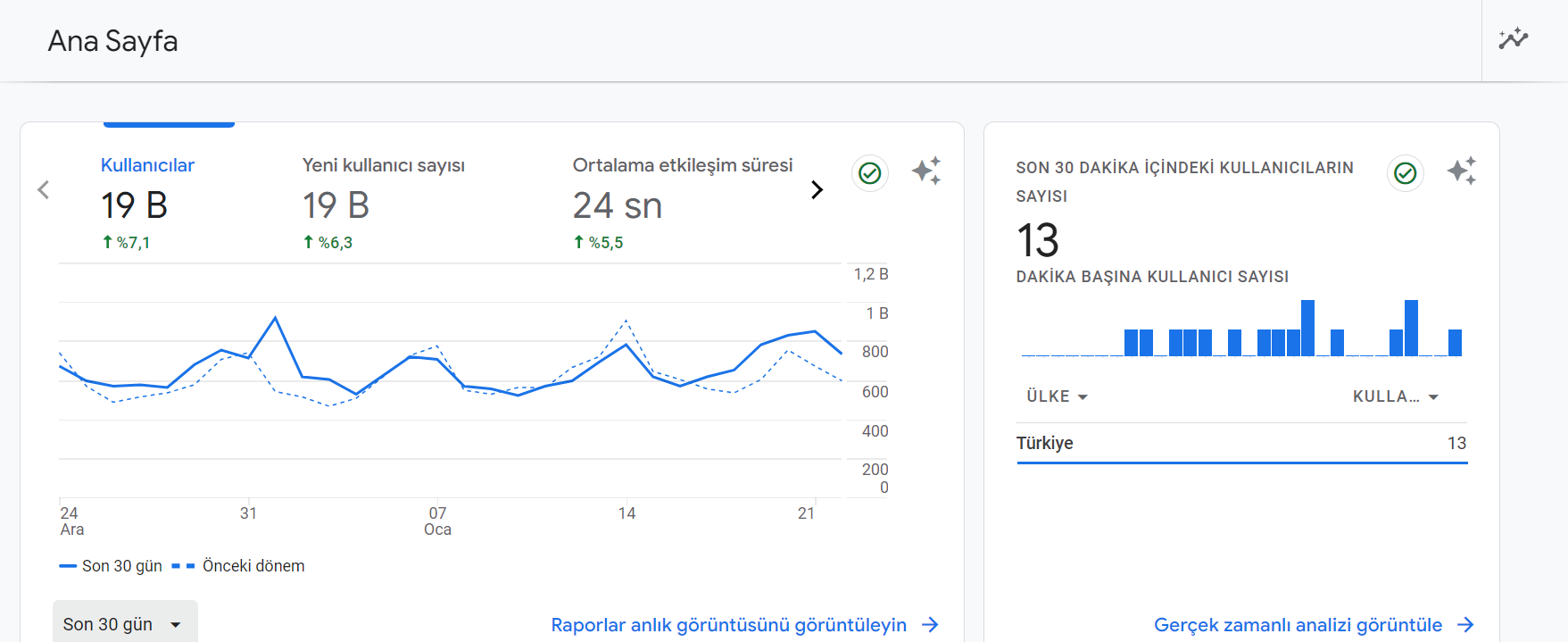
Task: Click the %7,1 users change indicator
Action: pyautogui.click(x=126, y=243)
